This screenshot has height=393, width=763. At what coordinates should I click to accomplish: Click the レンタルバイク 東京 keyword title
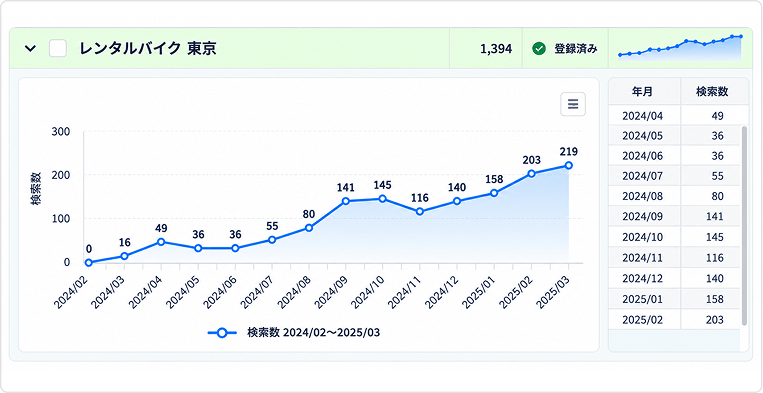pos(148,49)
